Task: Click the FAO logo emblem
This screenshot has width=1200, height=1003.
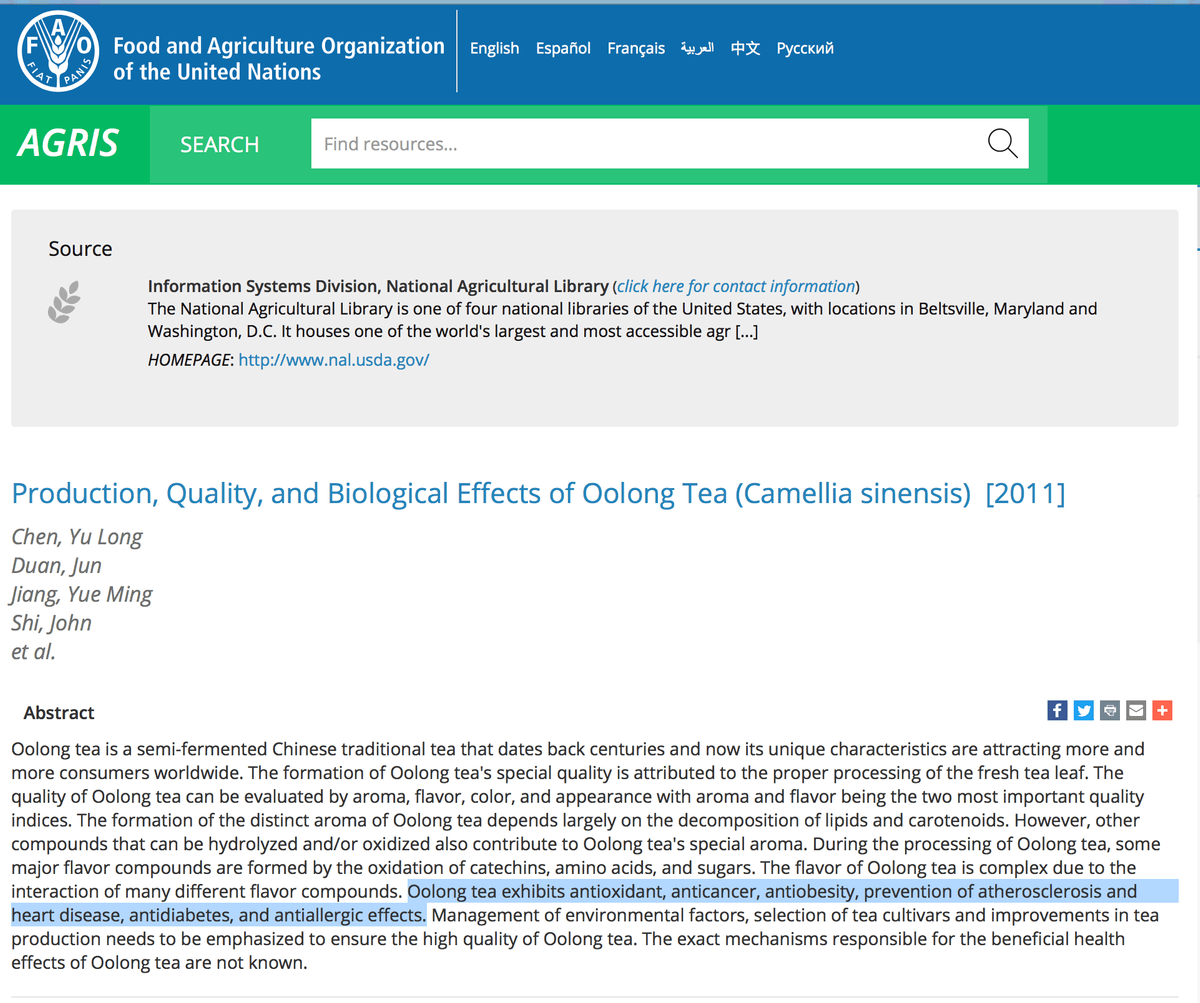Action: tap(59, 52)
